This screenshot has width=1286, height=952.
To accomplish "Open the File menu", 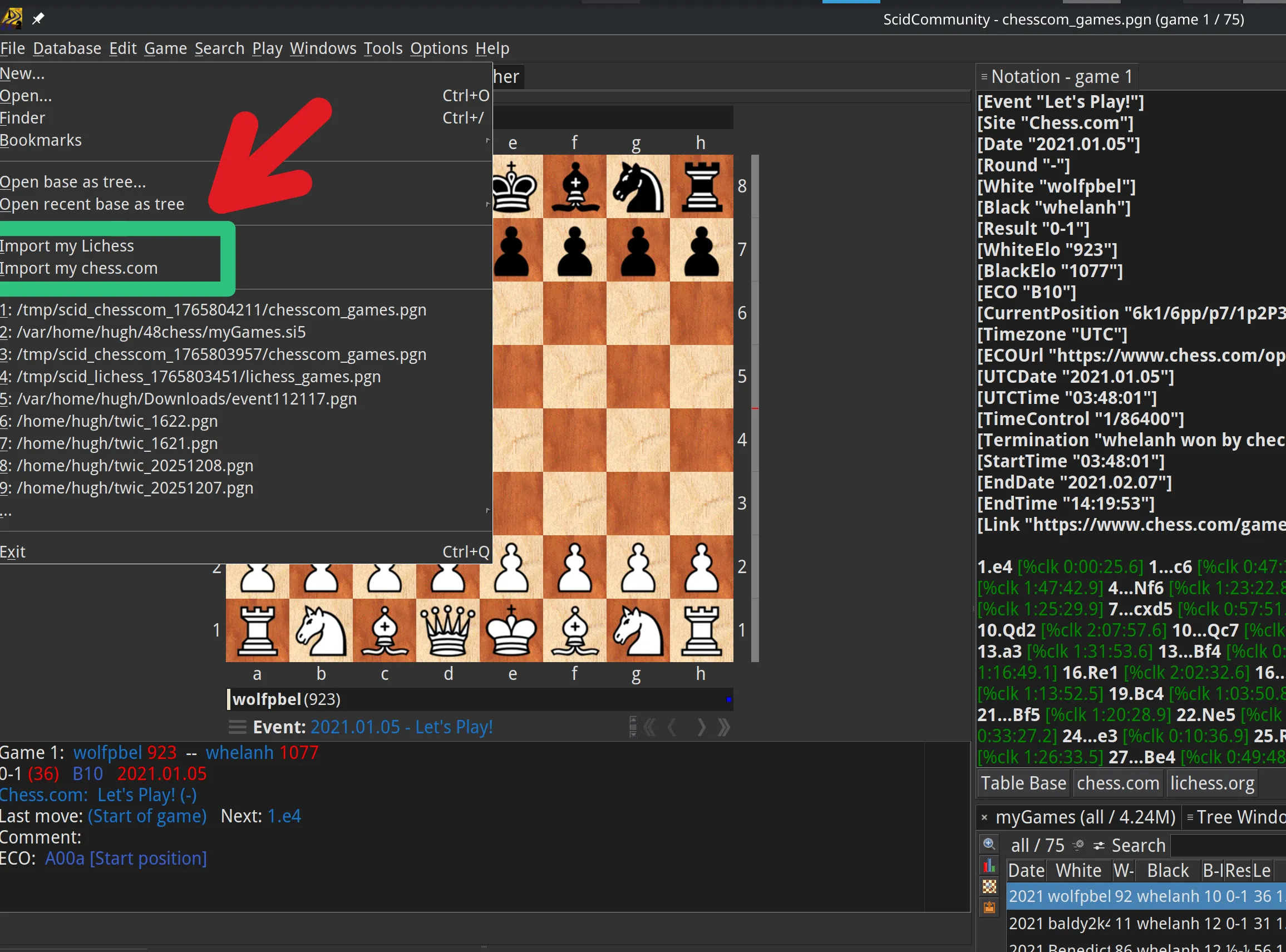I will 13,48.
